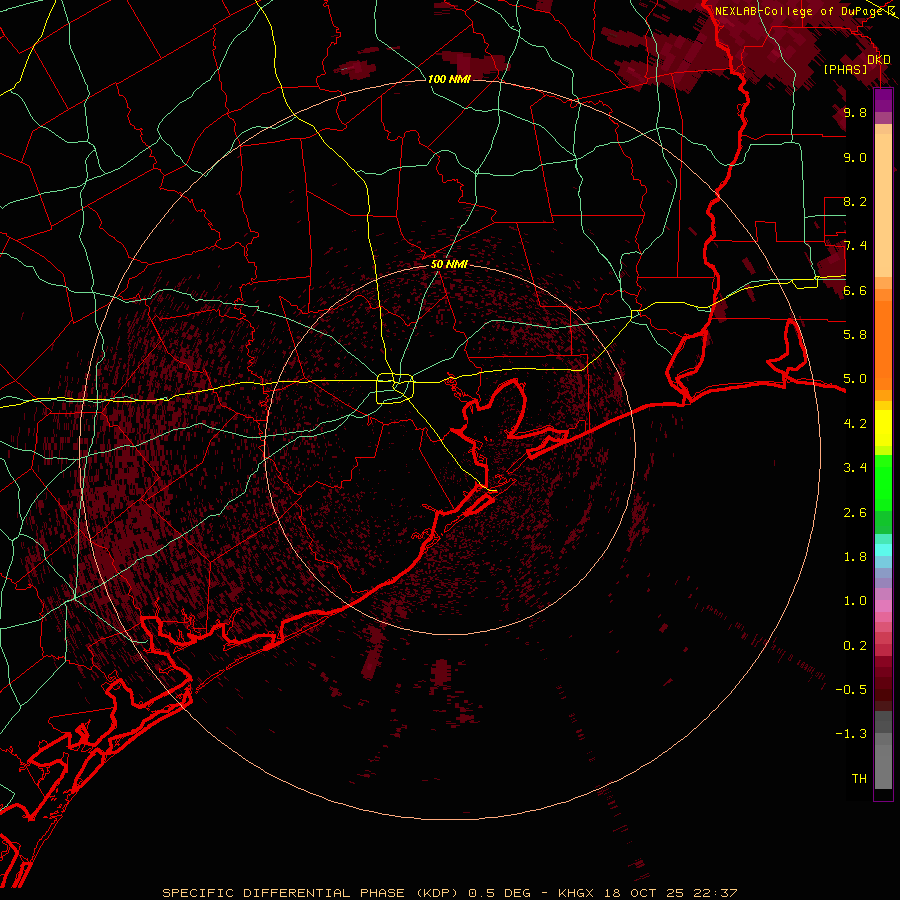The width and height of the screenshot is (900, 900).
Task: Click the -1.3 scale value
Action: pyautogui.click(x=851, y=734)
